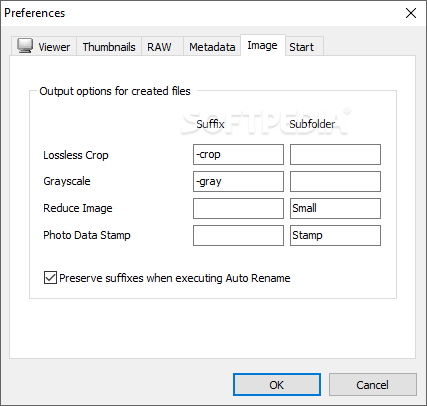Click the Lossless Crop subfolder field
The image size is (427, 406).
tap(335, 154)
